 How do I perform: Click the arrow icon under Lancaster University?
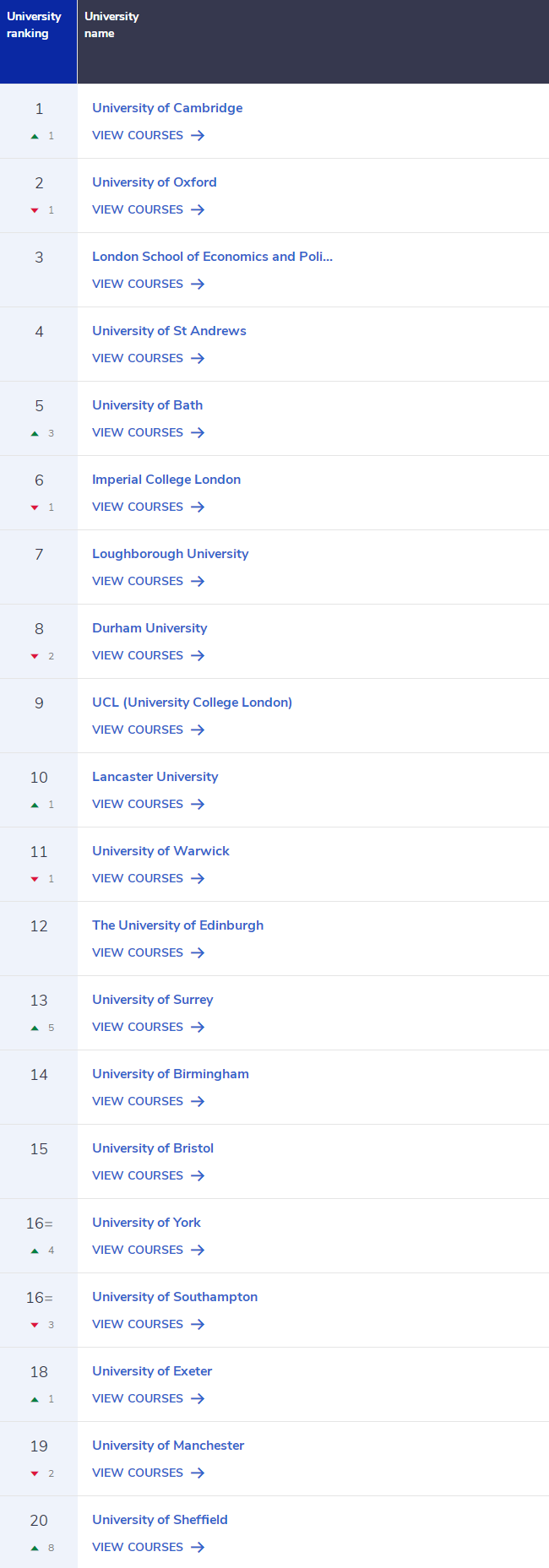[x=198, y=804]
